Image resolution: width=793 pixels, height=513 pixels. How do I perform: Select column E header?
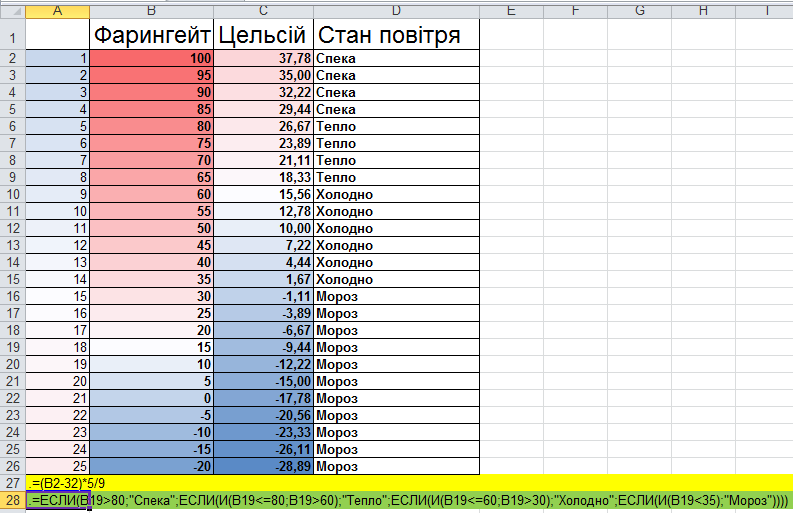[x=511, y=12]
